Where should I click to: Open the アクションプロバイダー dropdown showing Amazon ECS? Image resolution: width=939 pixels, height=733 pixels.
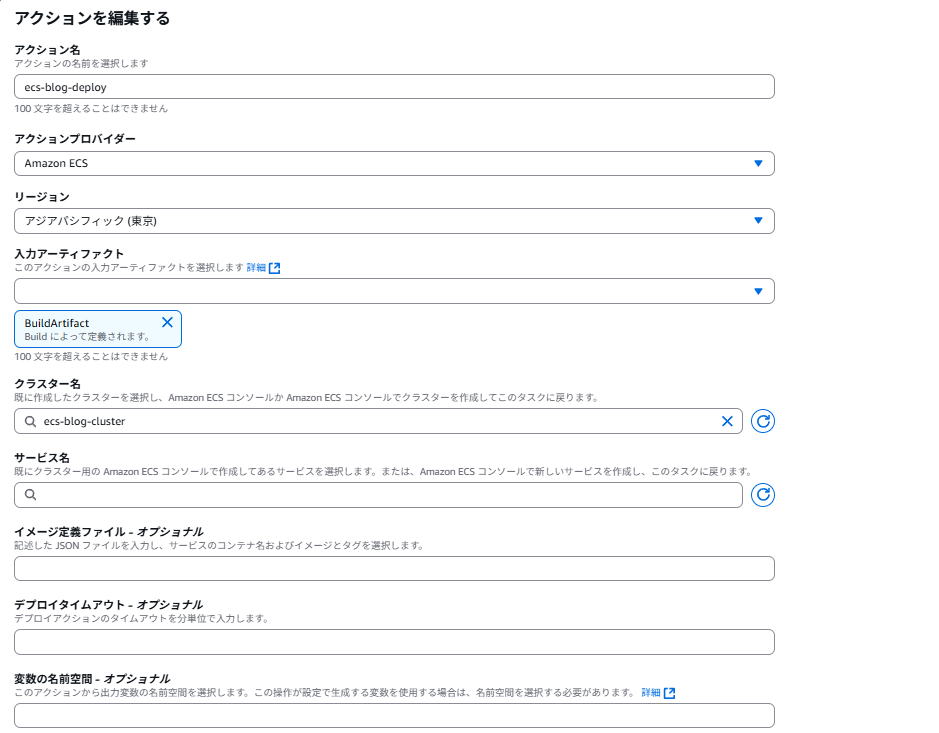click(394, 163)
